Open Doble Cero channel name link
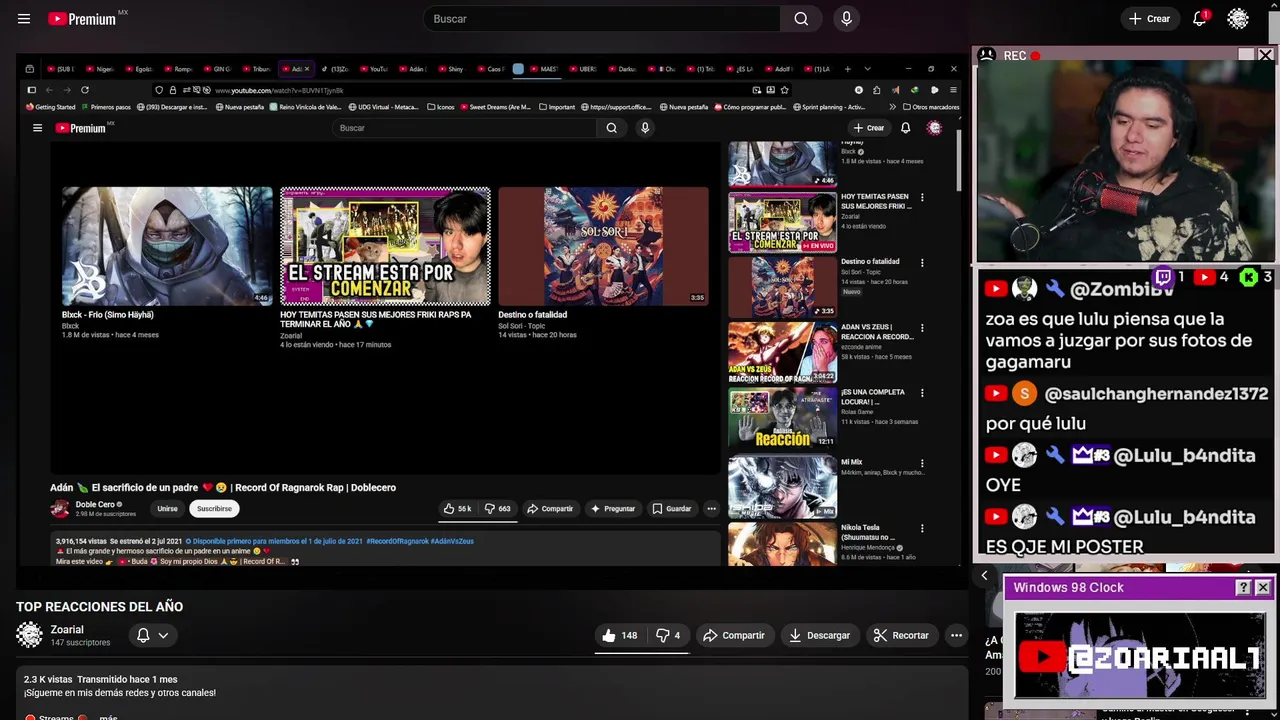 96,505
